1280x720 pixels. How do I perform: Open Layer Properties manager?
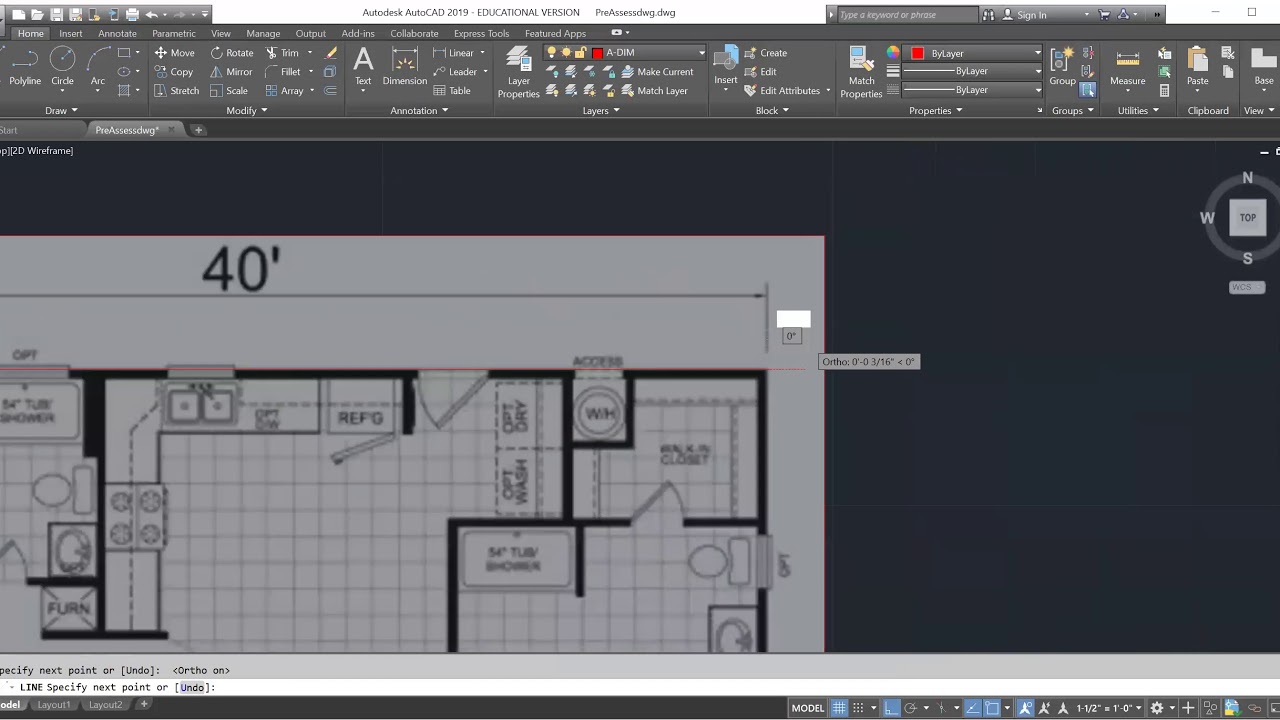pos(518,72)
